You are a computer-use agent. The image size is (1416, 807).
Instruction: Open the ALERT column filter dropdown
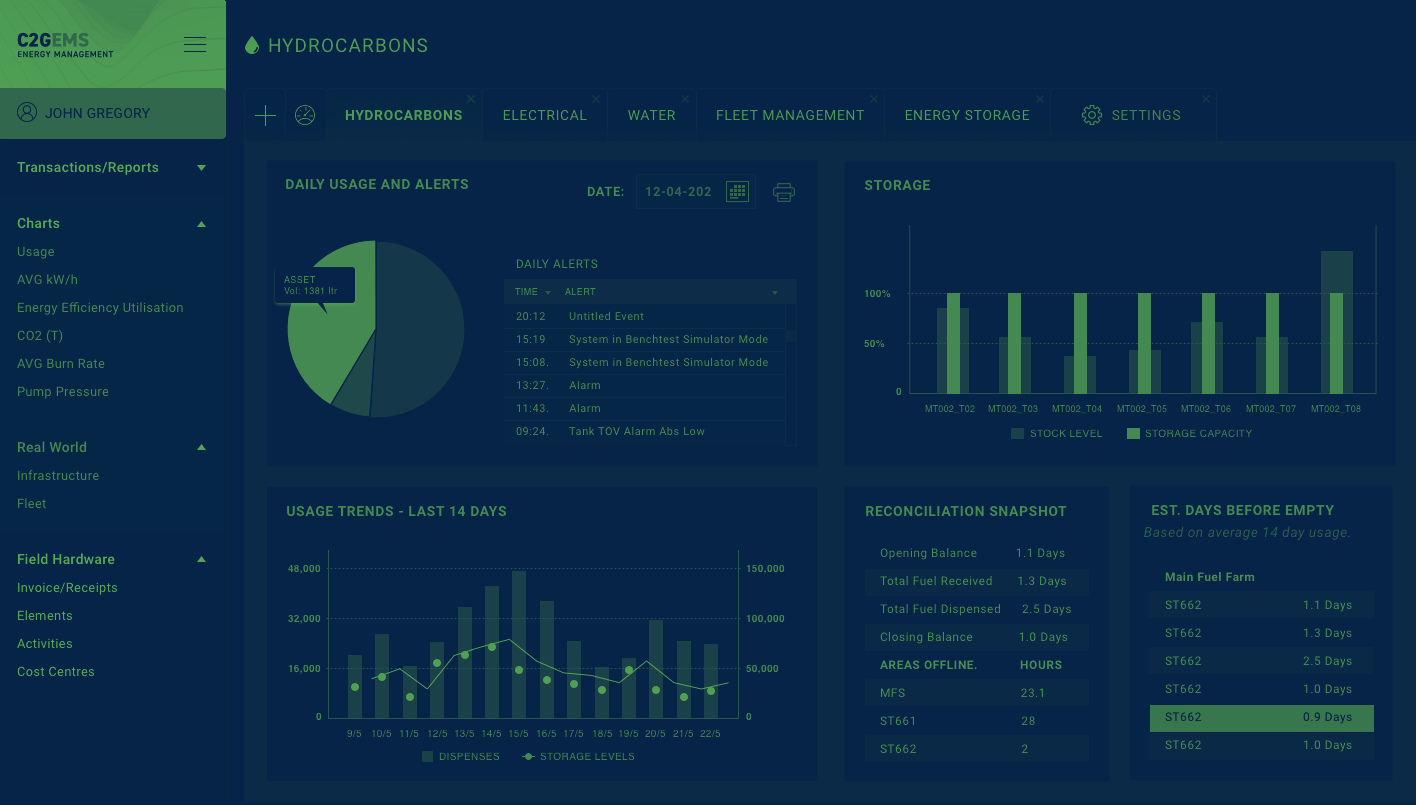click(775, 293)
